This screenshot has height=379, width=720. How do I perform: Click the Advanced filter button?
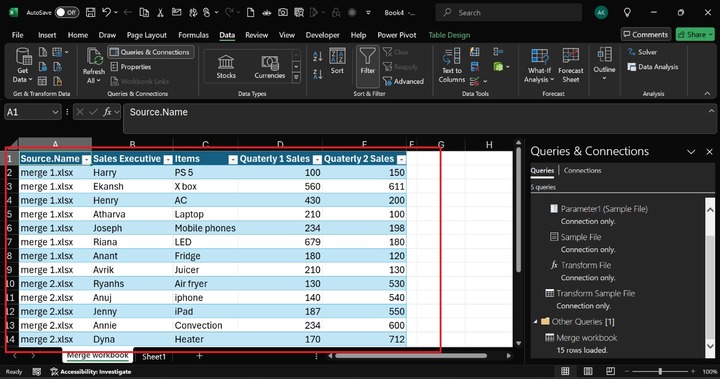coord(403,81)
